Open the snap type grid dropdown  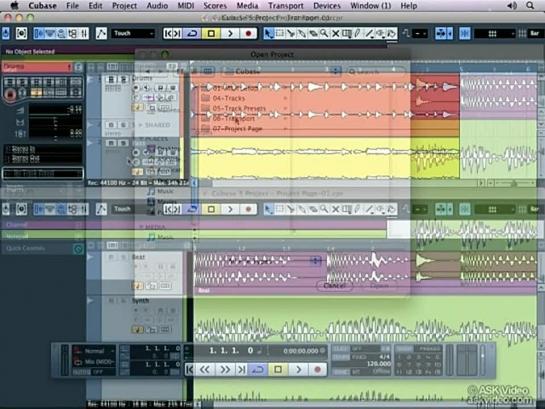point(495,33)
